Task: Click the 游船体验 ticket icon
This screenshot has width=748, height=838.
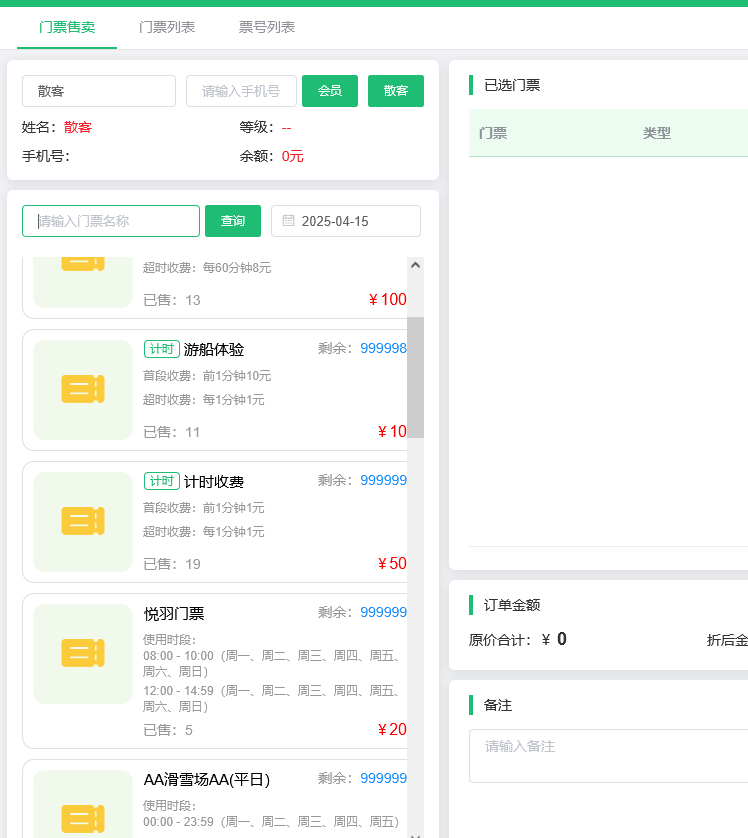Action: click(83, 390)
